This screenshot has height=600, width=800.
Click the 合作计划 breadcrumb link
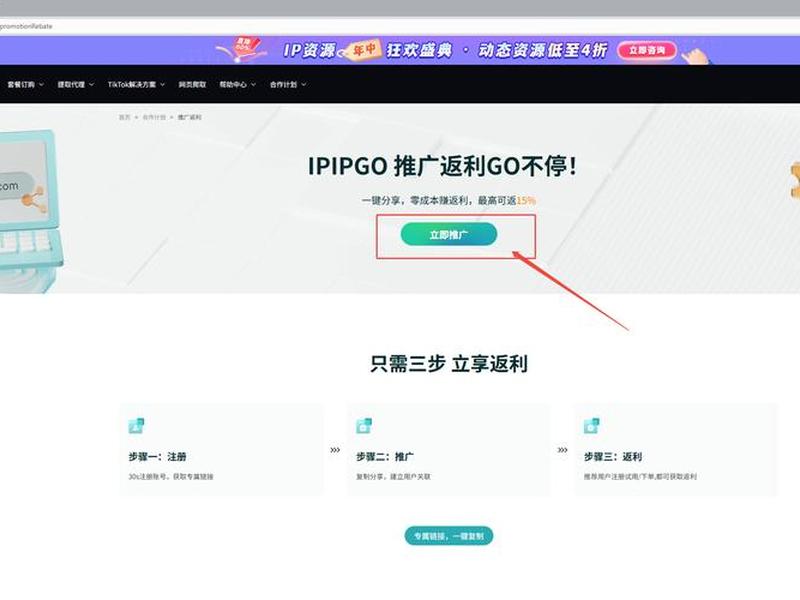pos(154,117)
